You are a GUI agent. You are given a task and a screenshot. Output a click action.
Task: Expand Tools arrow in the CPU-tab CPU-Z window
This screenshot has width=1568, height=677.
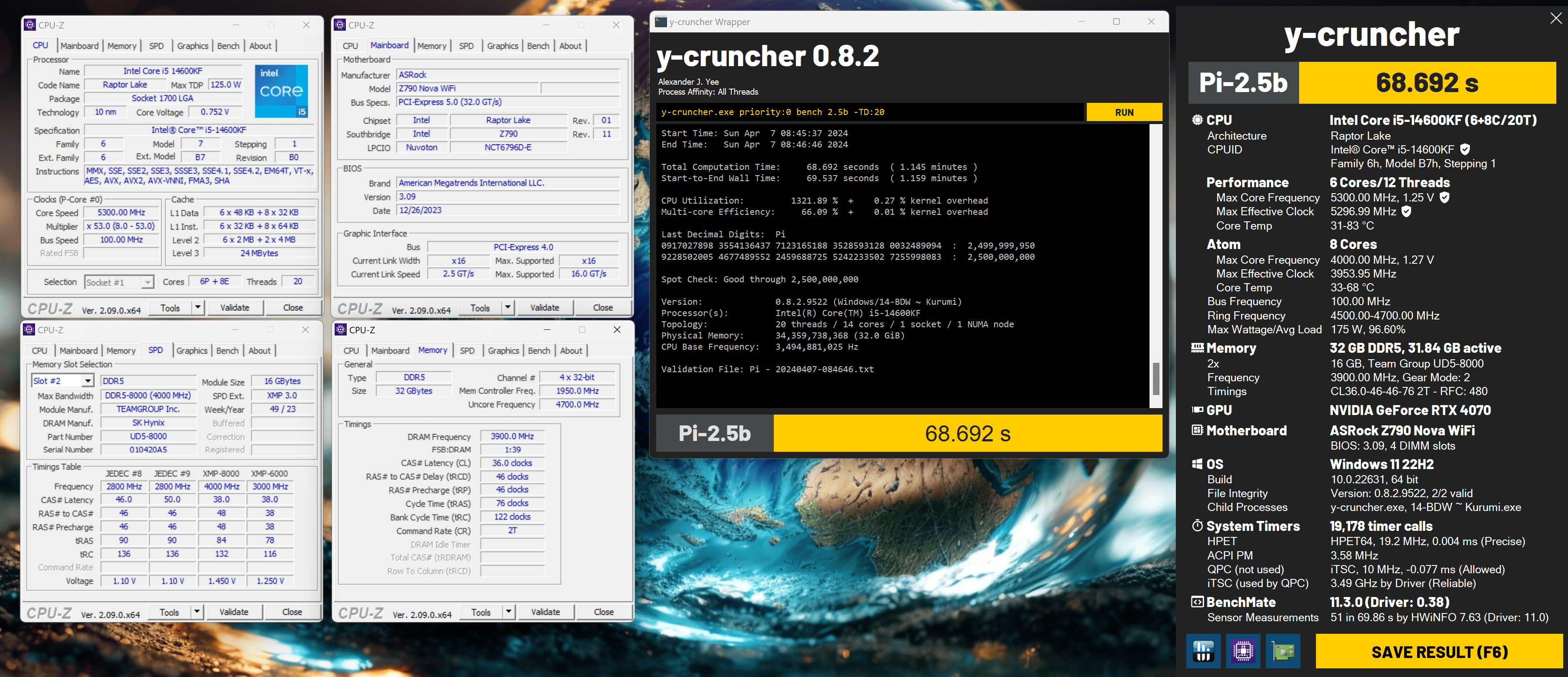coord(198,307)
